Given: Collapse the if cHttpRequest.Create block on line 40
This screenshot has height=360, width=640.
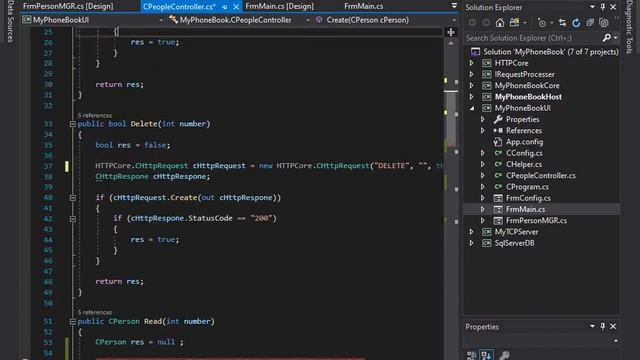Looking at the screenshot, I should [72, 198].
